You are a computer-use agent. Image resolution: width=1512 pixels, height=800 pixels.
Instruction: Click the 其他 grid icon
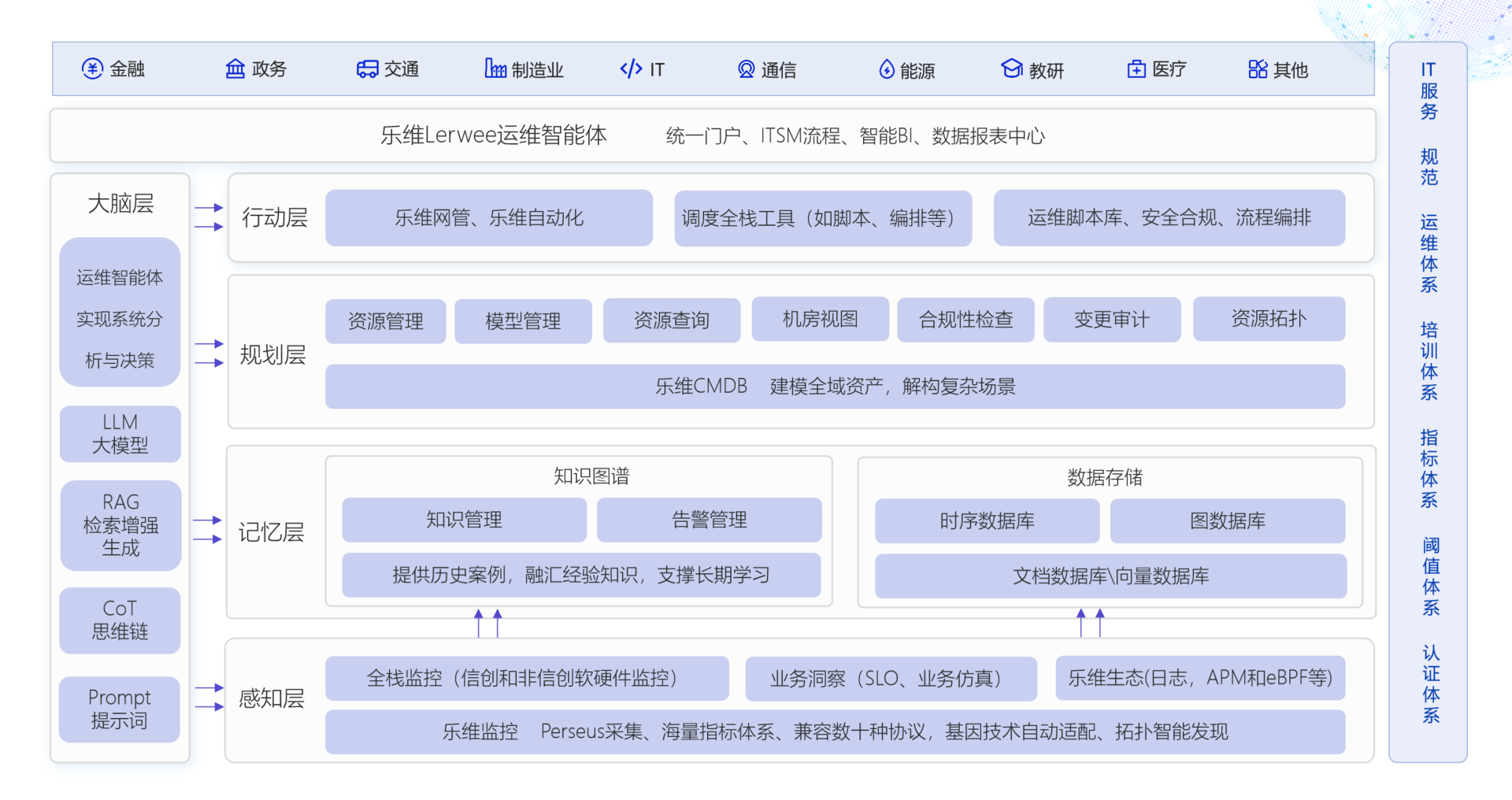(1258, 69)
